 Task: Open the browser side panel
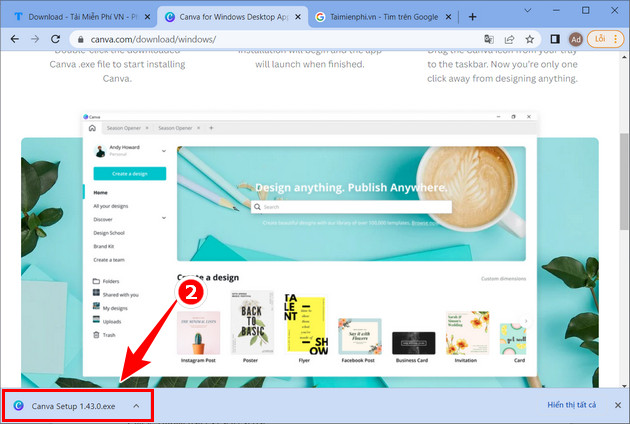click(555, 39)
